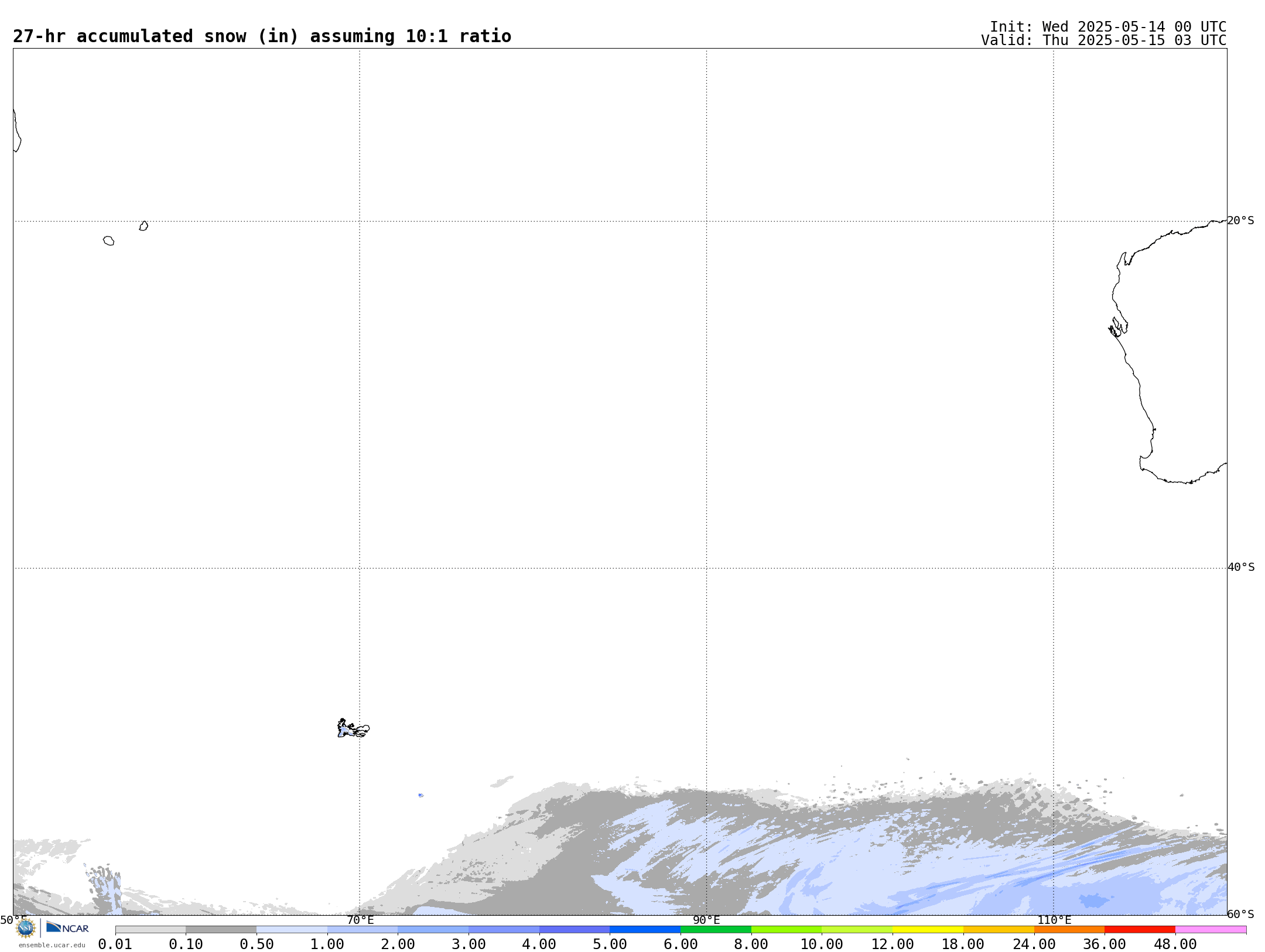This screenshot has width=1265, height=952.
Task: Click the NCAR logo
Action: 67,927
